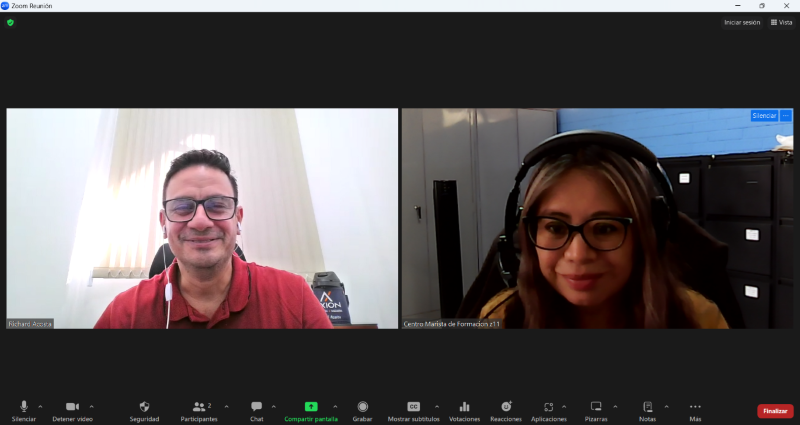Expand arrow beside Aplicaciones
The width and height of the screenshot is (800, 425).
[564, 407]
